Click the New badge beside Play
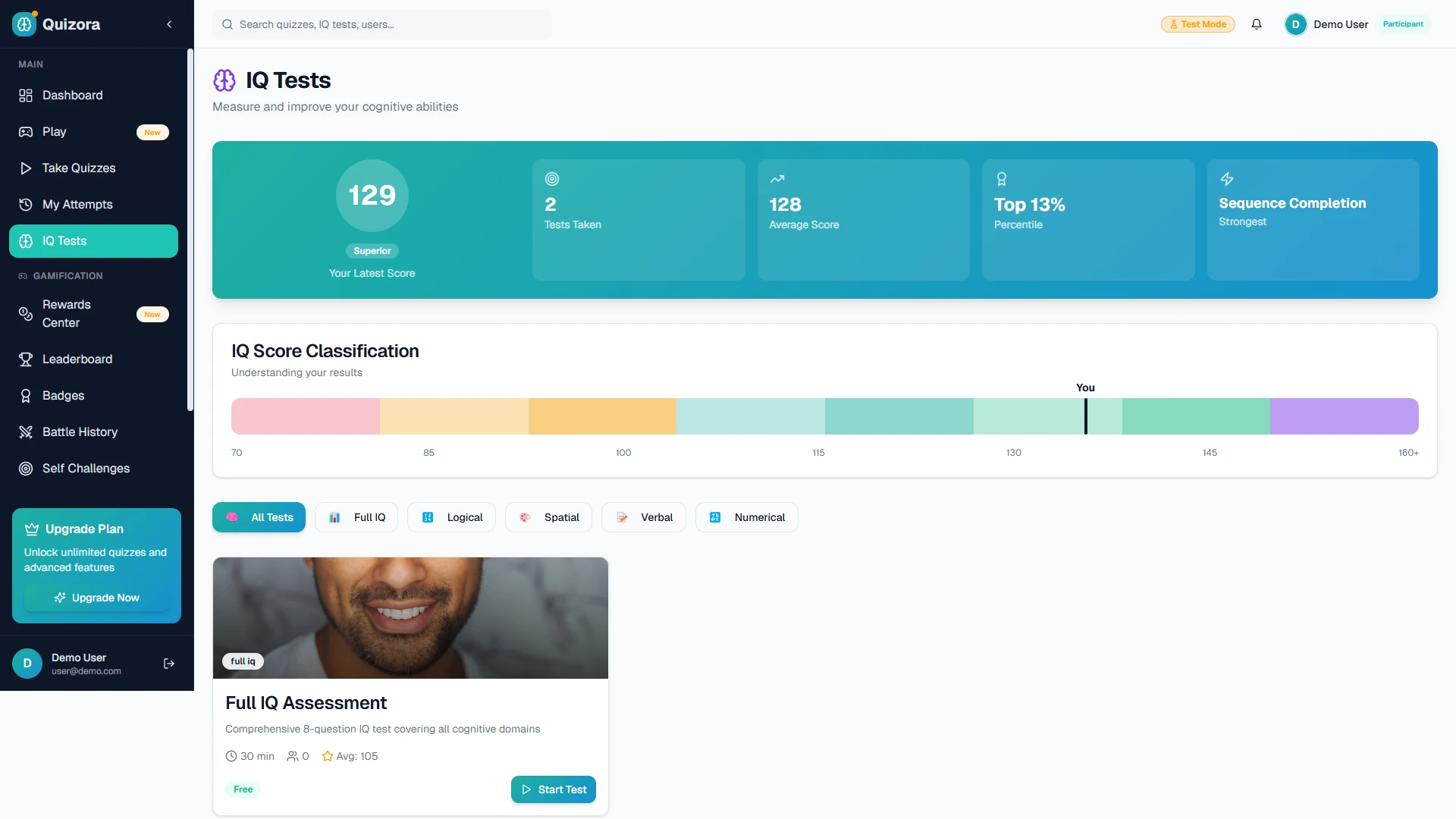This screenshot has width=1456, height=819. (152, 133)
